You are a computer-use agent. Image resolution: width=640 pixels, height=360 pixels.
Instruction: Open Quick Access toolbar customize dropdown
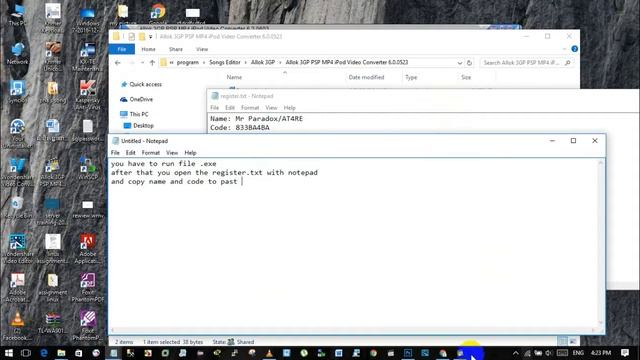click(x=151, y=37)
